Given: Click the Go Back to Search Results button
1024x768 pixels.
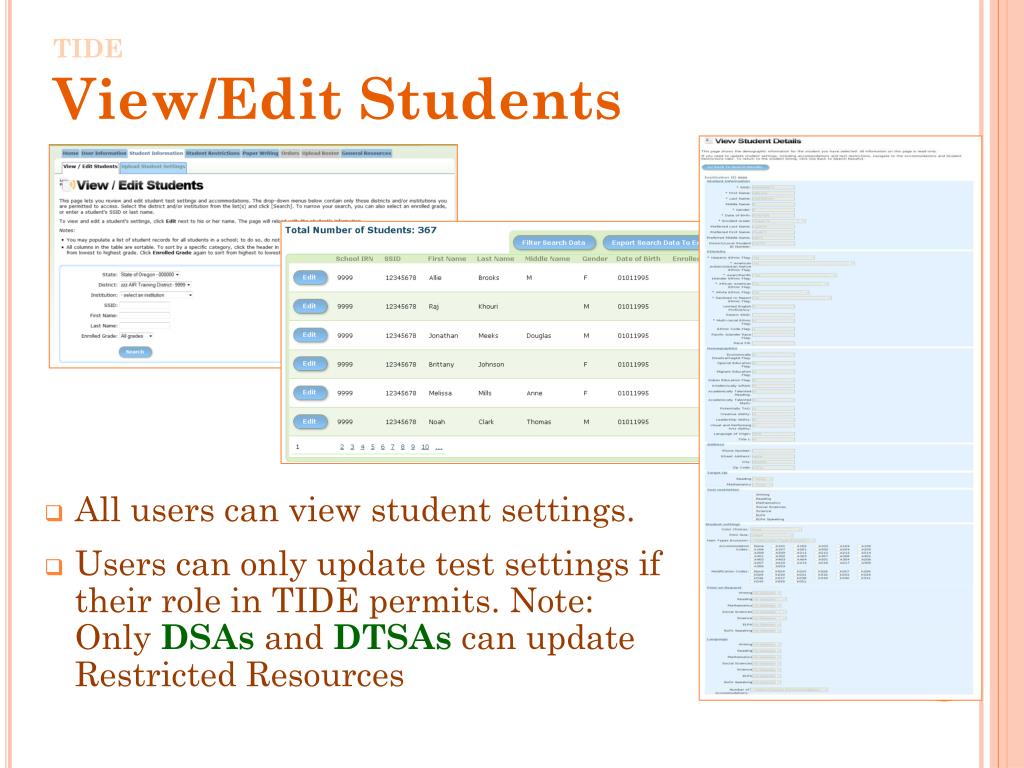Looking at the screenshot, I should 735,167.
